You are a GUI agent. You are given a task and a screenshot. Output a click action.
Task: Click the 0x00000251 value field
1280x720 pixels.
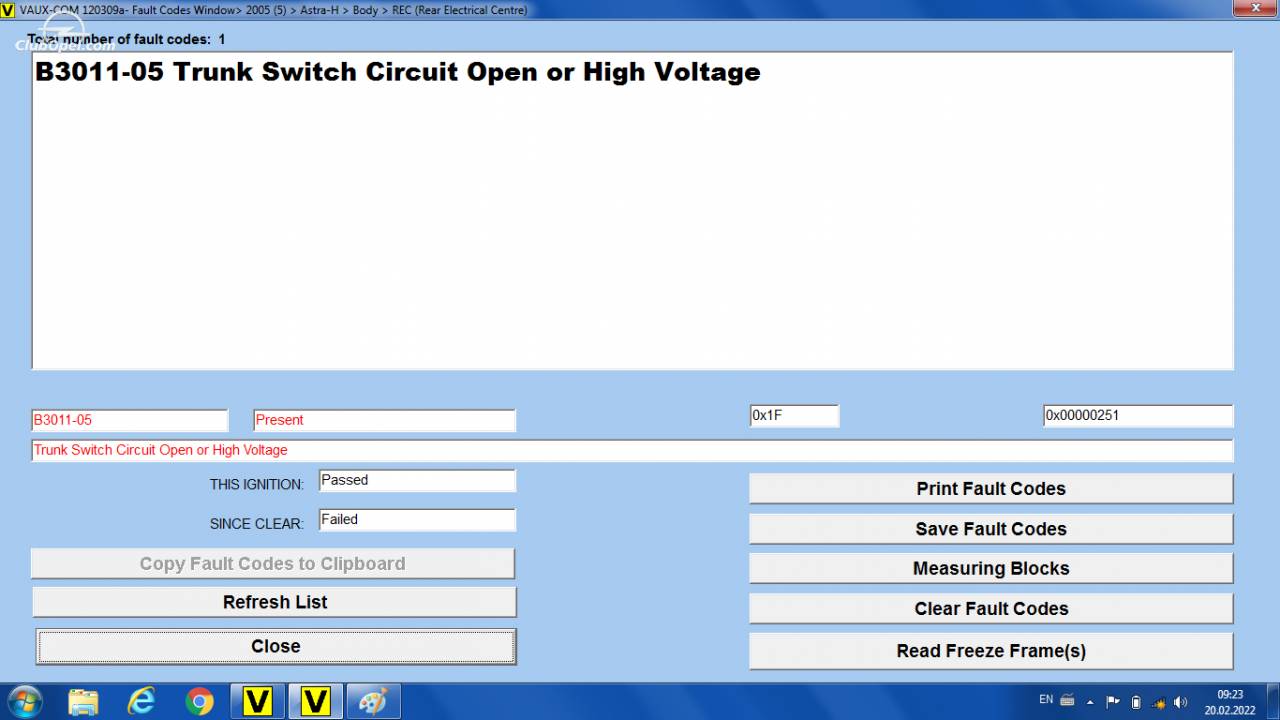(1138, 416)
